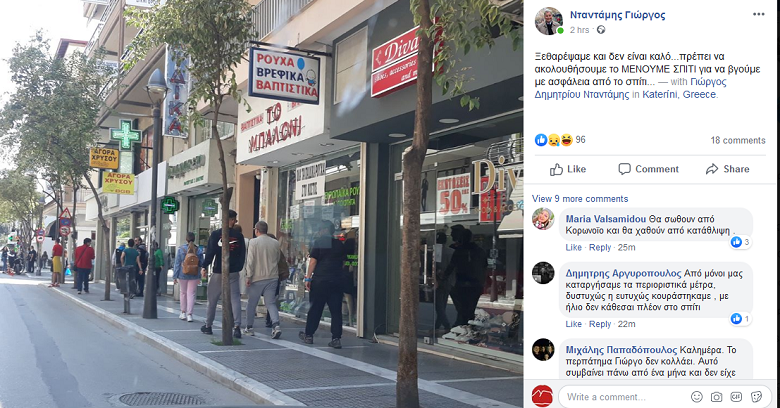This screenshot has width=780, height=408.
Task: Open the sticker picker icon
Action: [x=756, y=397]
